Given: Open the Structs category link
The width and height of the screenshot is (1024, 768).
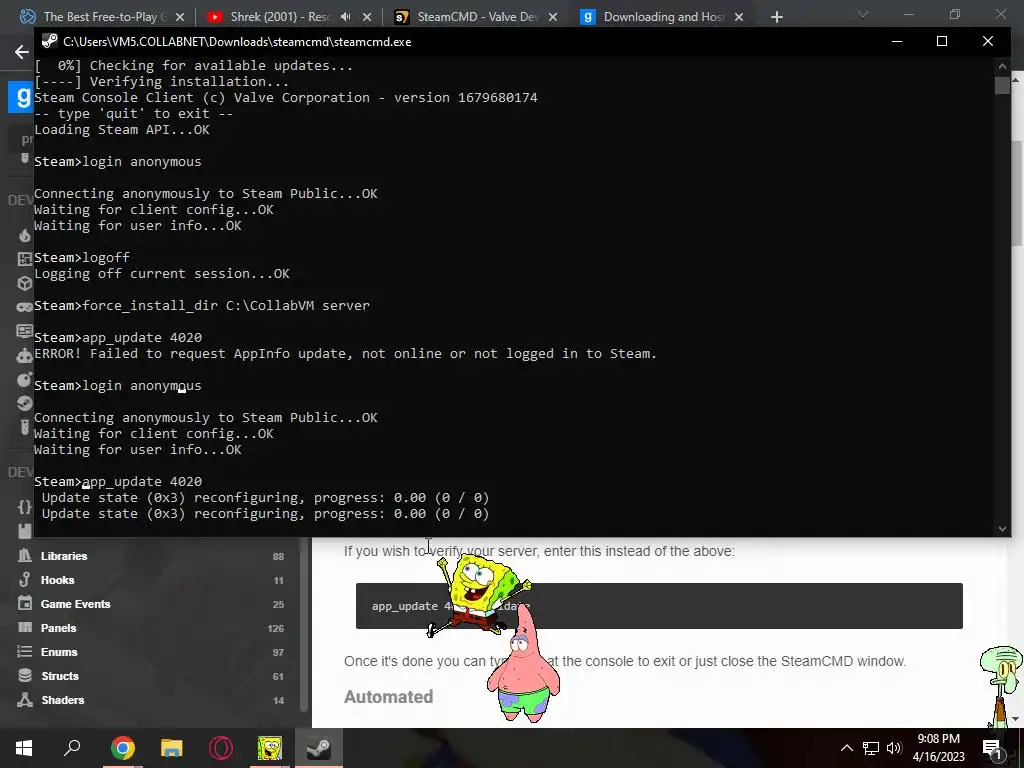Looking at the screenshot, I should point(59,676).
